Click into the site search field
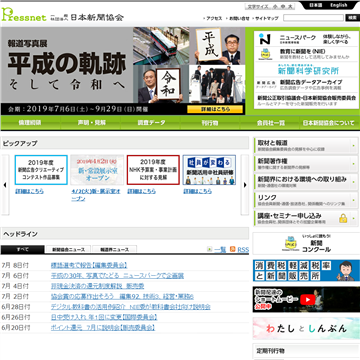Viewport: 360px width, 360px height. coord(314,18)
